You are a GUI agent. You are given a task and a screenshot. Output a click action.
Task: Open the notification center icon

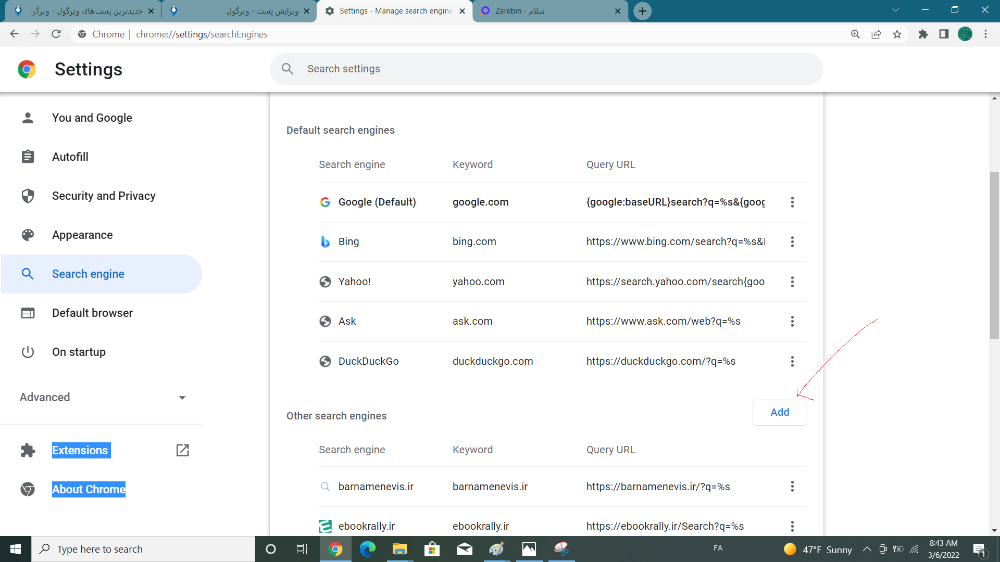tap(980, 549)
